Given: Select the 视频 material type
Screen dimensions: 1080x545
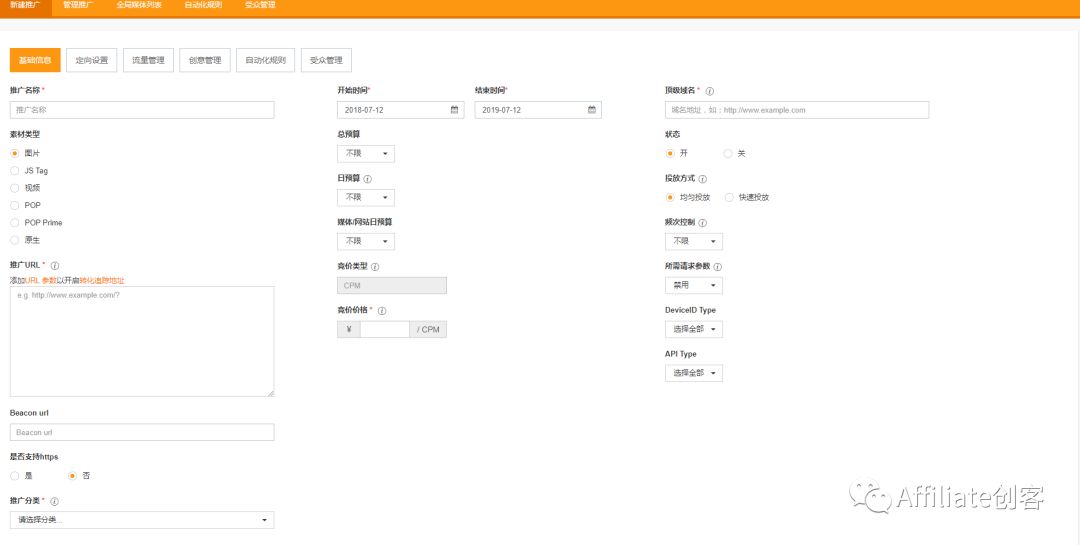Looking at the screenshot, I should (14, 187).
